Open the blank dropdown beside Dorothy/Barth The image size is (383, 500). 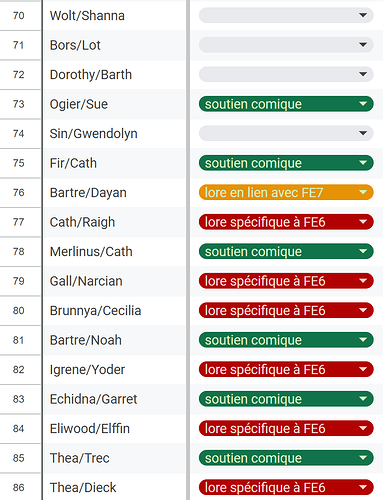click(286, 74)
